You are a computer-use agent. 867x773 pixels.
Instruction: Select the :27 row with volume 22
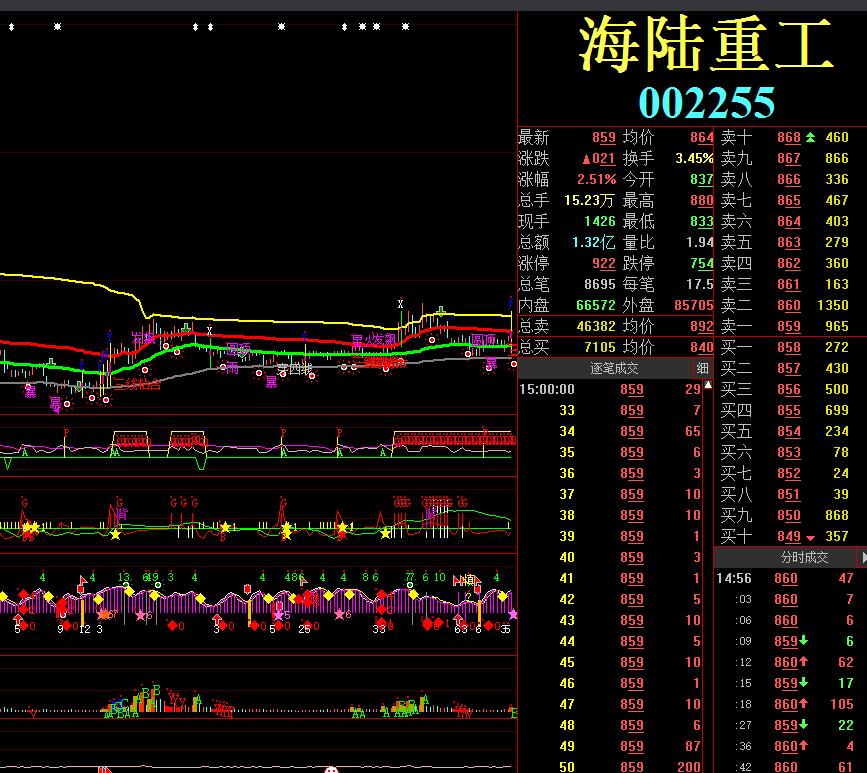(791, 725)
